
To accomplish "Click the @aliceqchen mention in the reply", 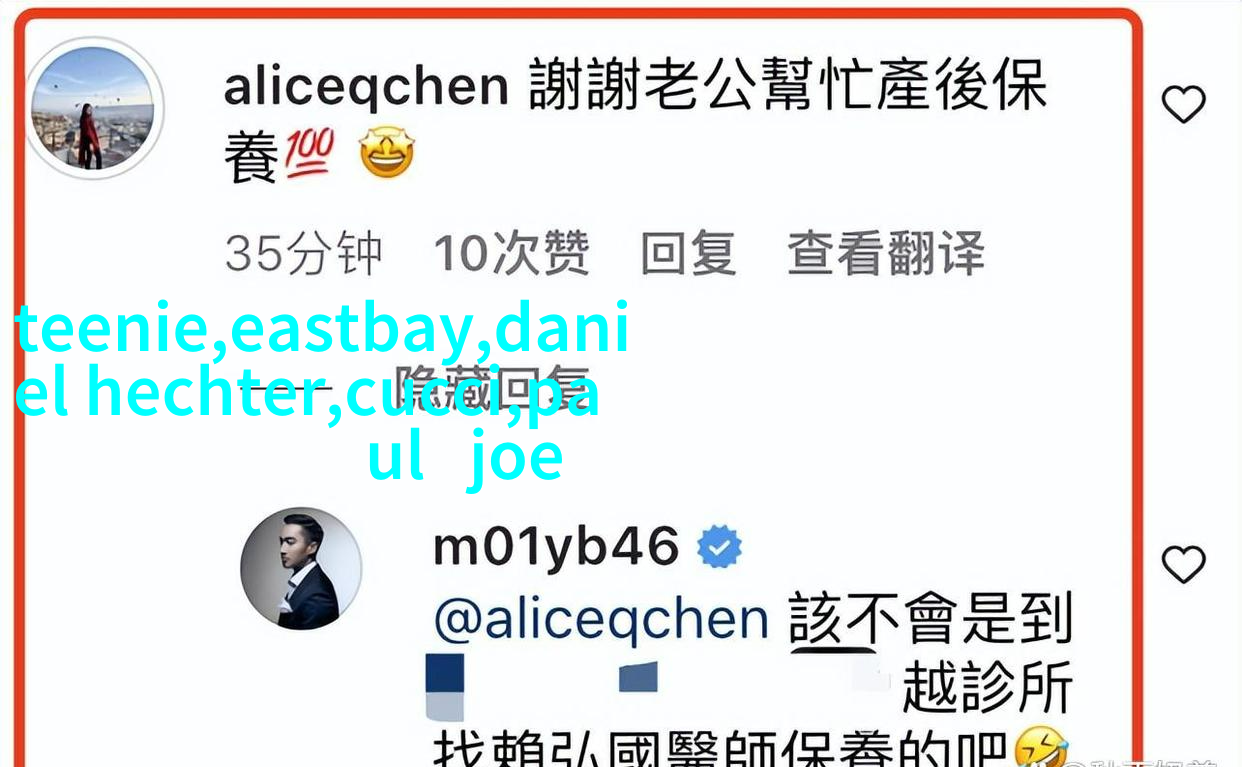I will coord(601,620).
